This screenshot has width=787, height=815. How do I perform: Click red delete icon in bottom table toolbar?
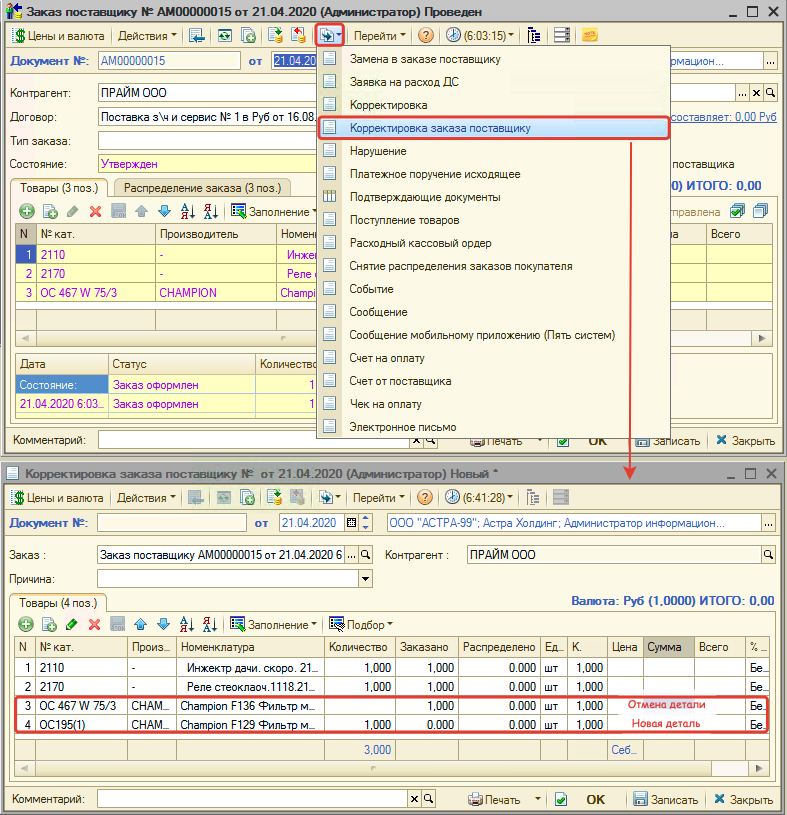[x=94, y=624]
